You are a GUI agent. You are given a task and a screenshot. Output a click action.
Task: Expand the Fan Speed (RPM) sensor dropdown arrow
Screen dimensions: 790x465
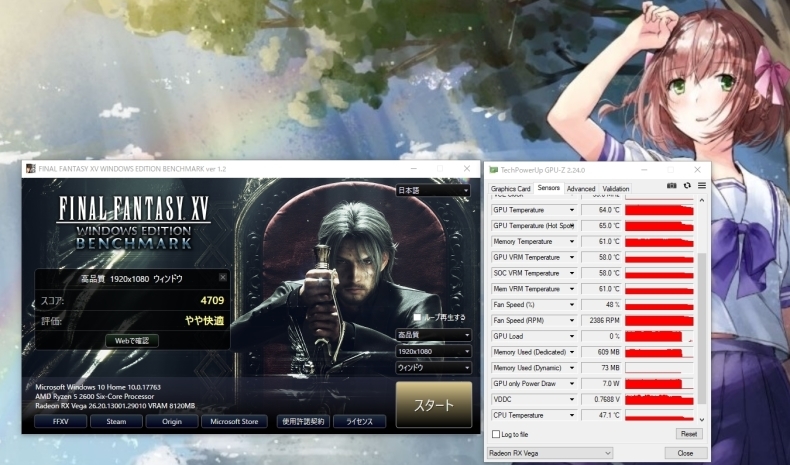tap(572, 320)
